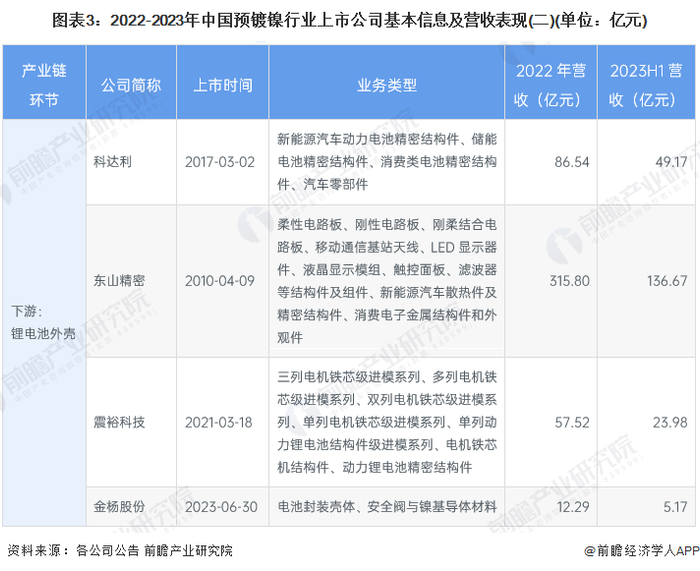Select the '2022年营收（亿元）' column header
Viewport: 700px width, 571px height.
551,83
